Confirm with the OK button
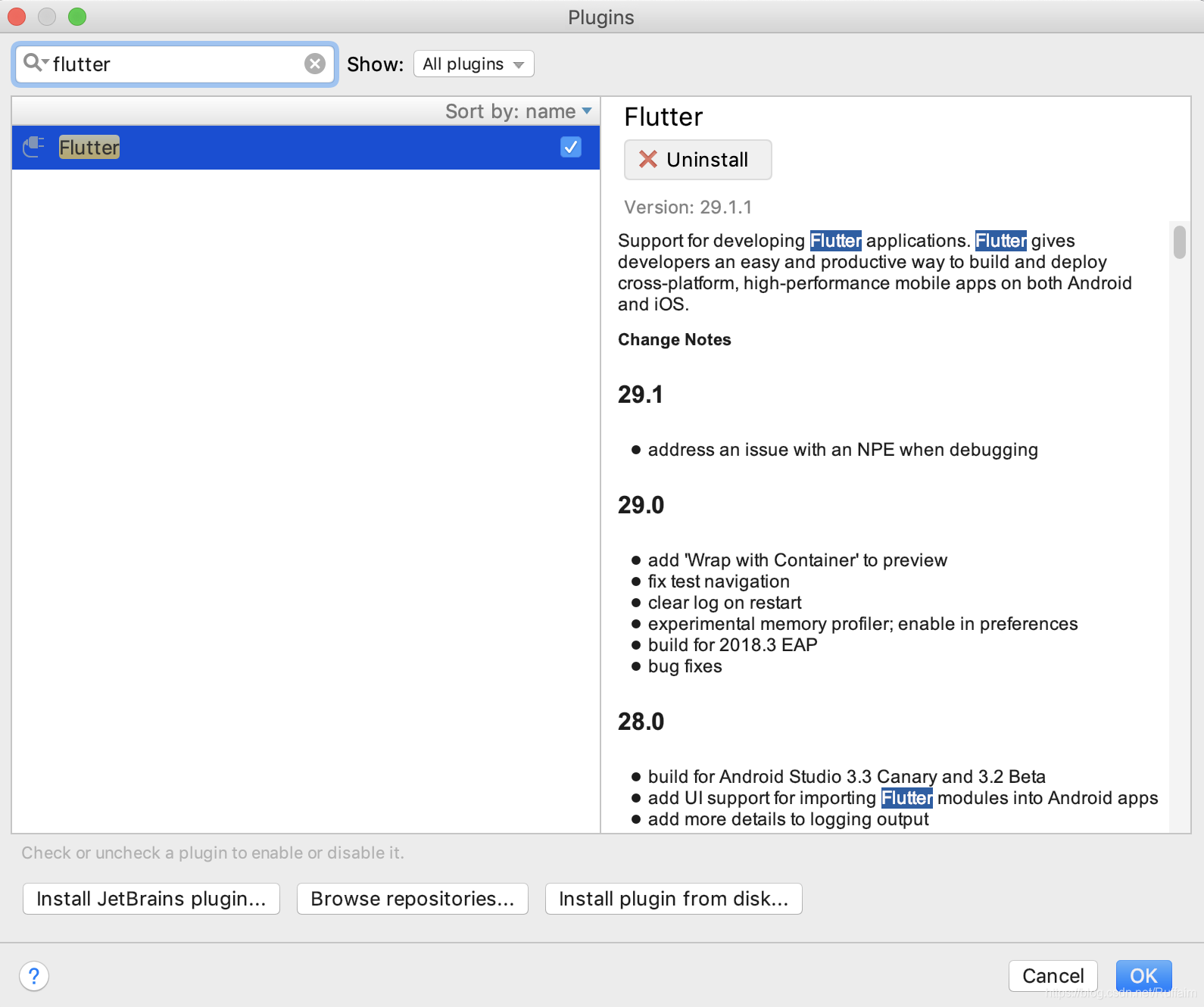The width and height of the screenshot is (1204, 1007). [x=1144, y=976]
